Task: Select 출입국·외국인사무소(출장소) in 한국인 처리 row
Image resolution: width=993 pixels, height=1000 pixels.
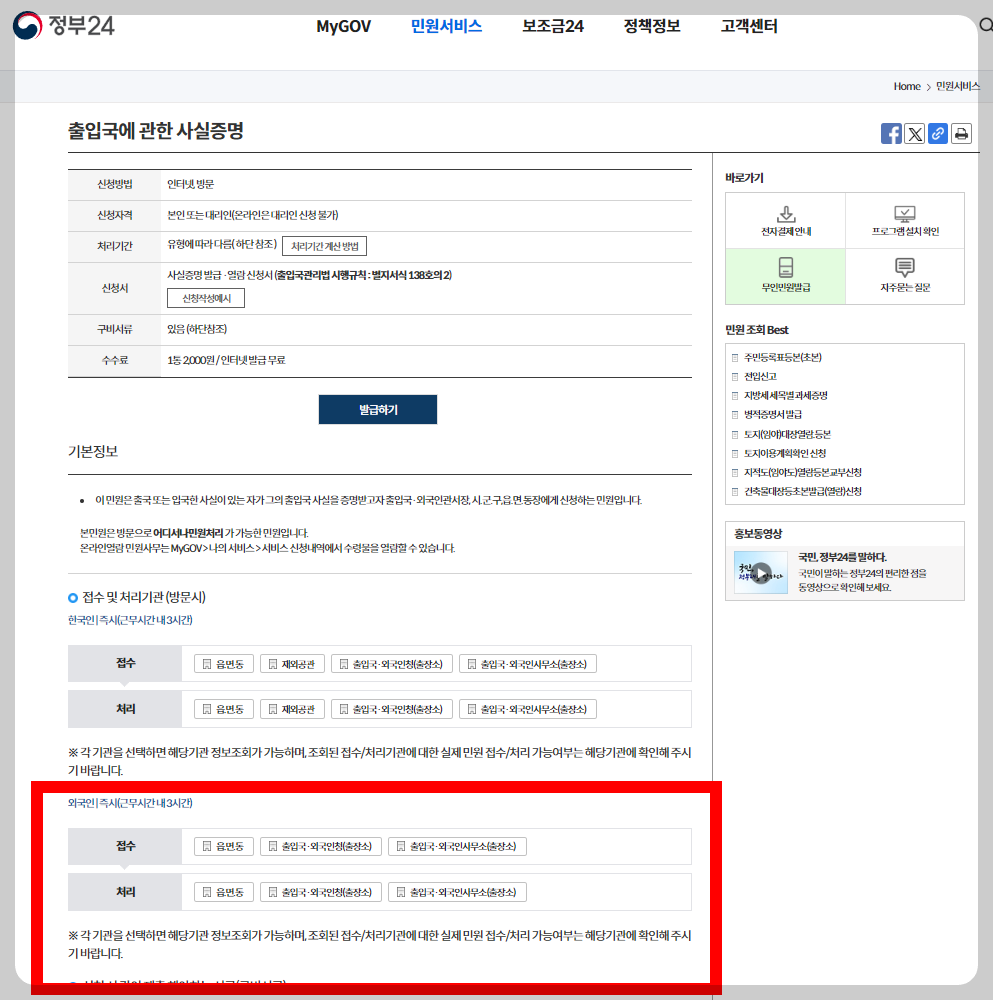Action: pyautogui.click(x=528, y=709)
